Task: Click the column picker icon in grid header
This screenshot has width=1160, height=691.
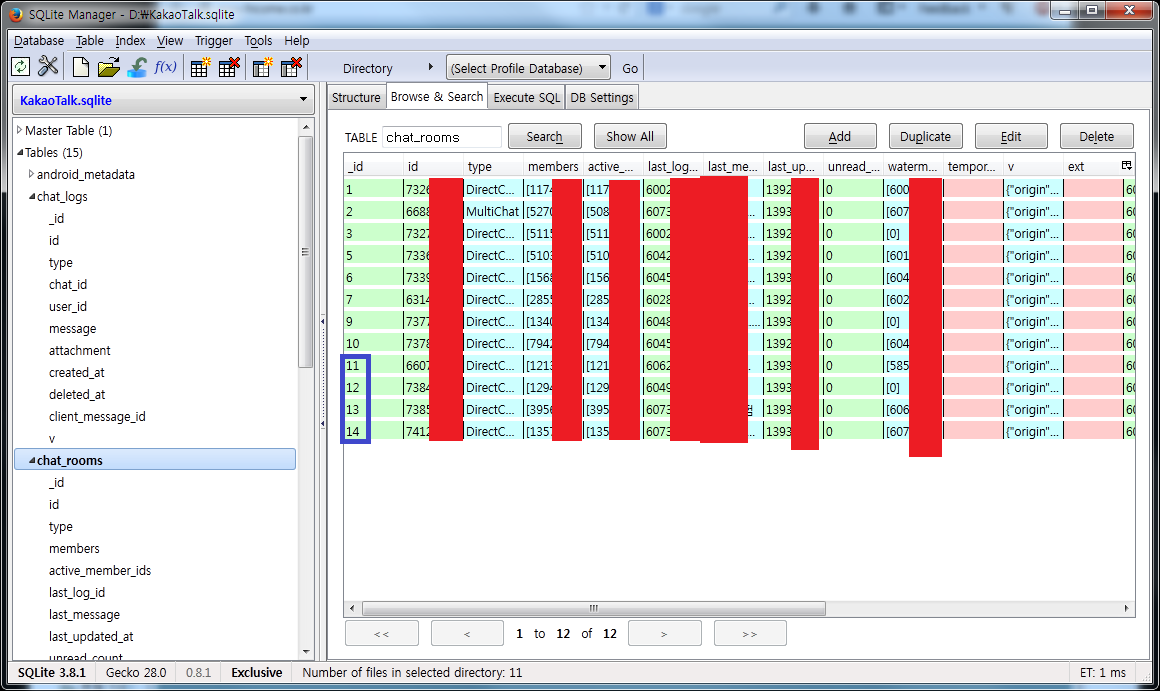Action: pos(1127,166)
